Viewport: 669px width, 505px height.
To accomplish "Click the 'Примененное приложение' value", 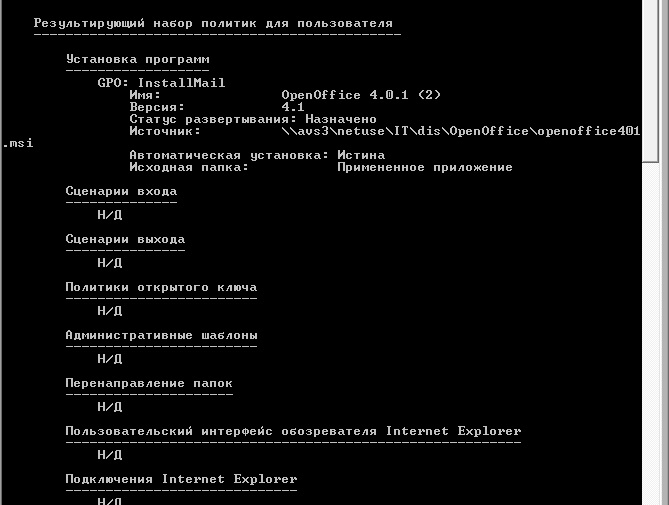I will click(425, 167).
